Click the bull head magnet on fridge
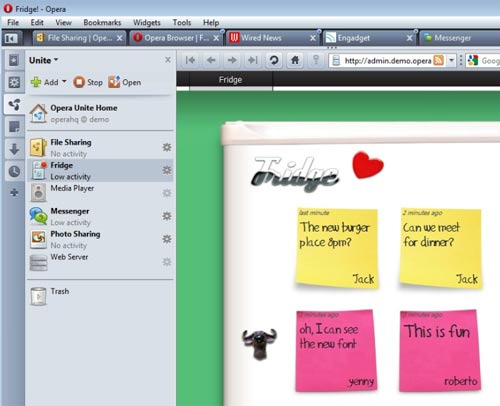 point(260,343)
